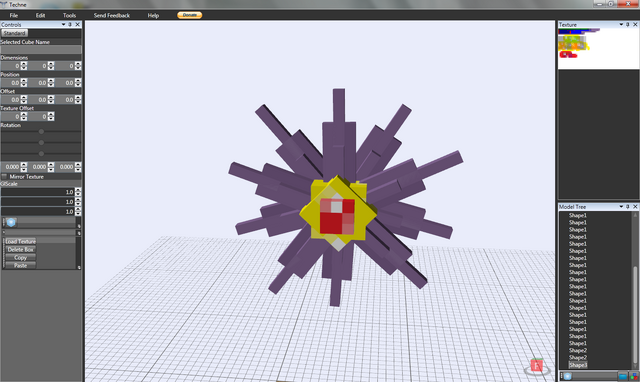This screenshot has width=640, height=382.
Task: Pin the Texture panel
Action: click(x=628, y=24)
